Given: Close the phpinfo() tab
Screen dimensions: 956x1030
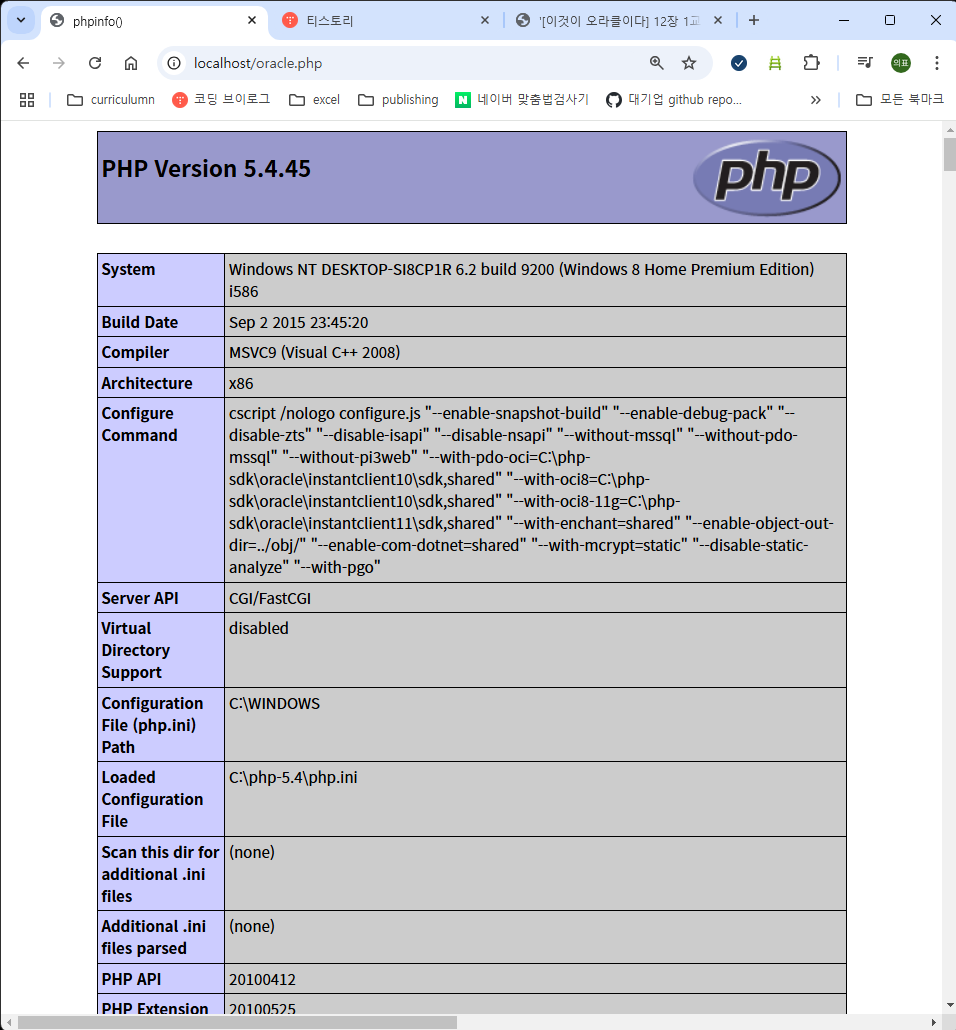Looking at the screenshot, I should 252,21.
